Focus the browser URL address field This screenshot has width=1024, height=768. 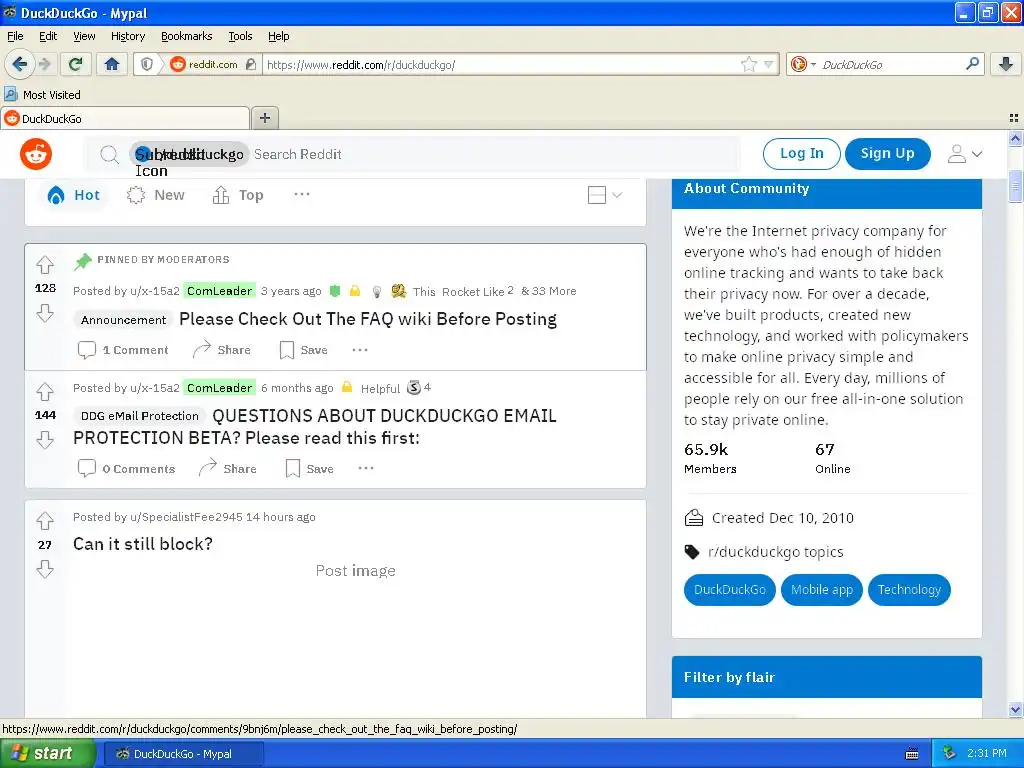click(500, 64)
